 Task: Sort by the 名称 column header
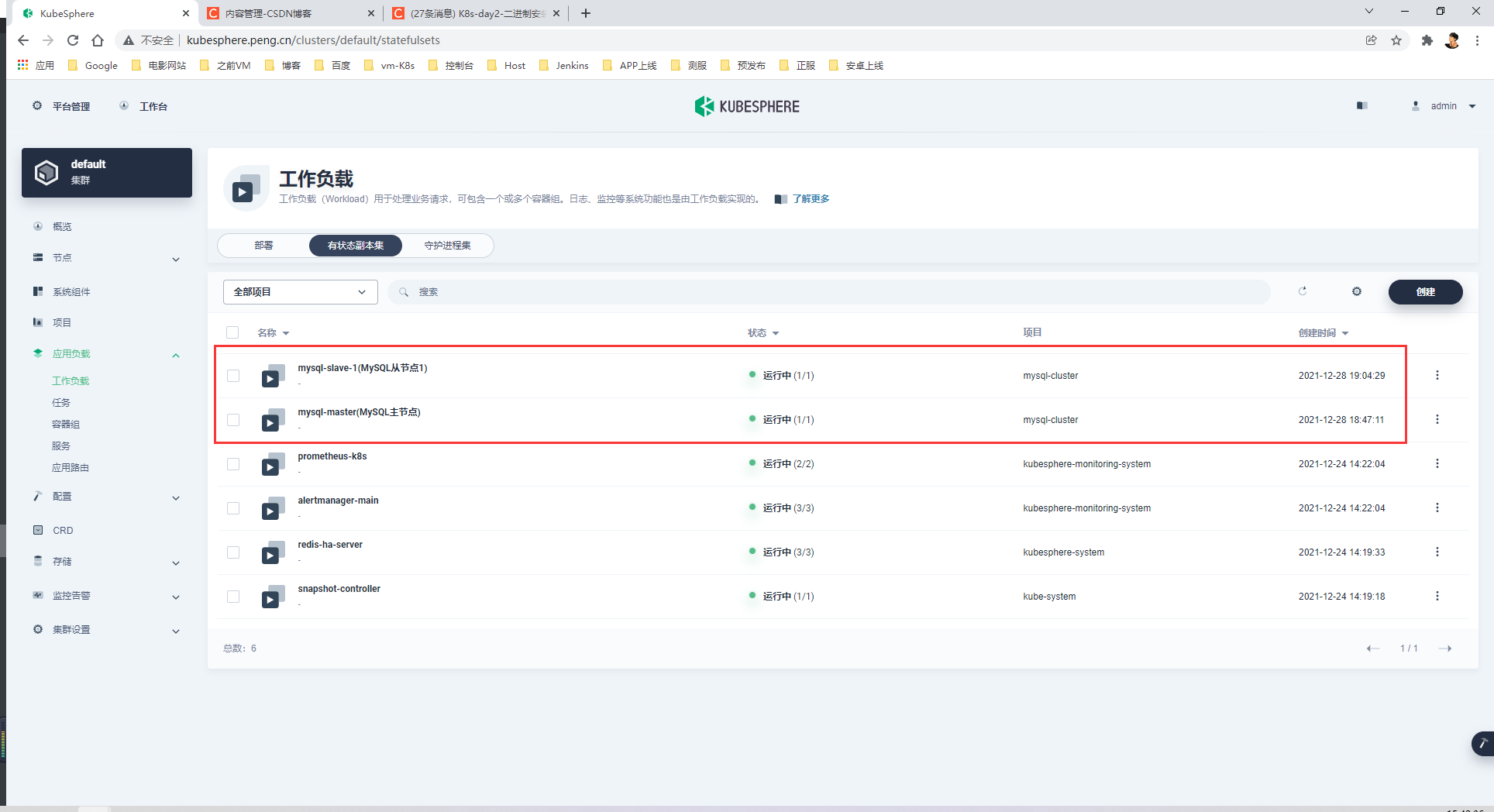pyautogui.click(x=273, y=333)
